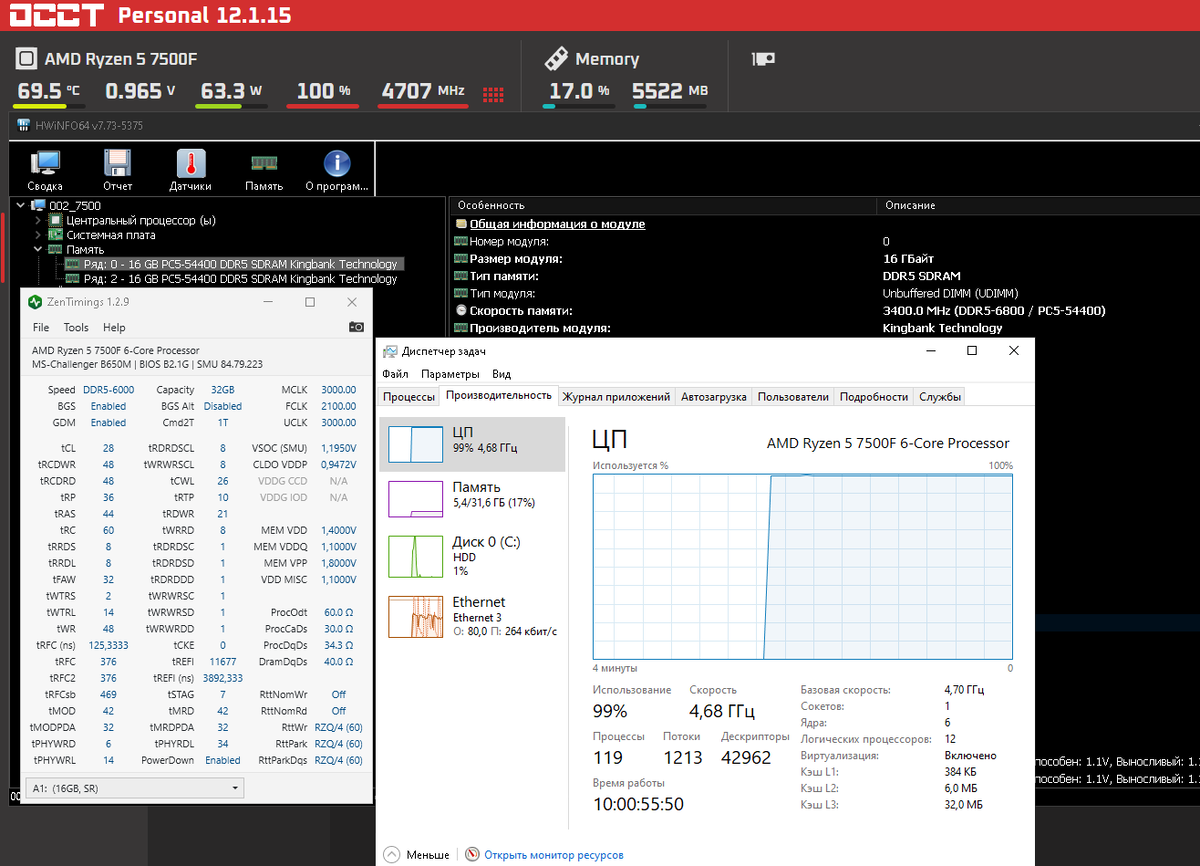This screenshot has height=866, width=1200.
Task: Expand the Центральный процессор (ы) tree node
Action: point(38,220)
